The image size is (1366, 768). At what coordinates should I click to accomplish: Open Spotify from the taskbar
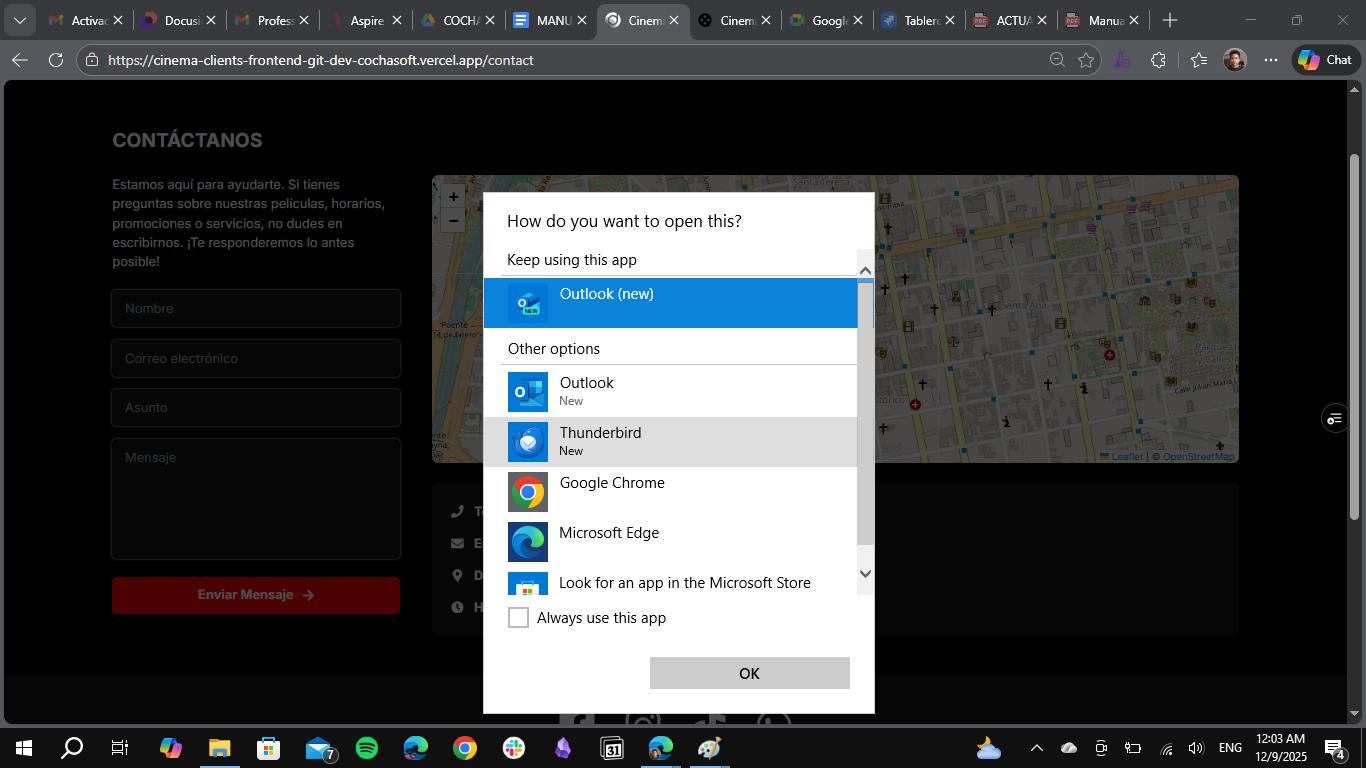pyautogui.click(x=367, y=748)
